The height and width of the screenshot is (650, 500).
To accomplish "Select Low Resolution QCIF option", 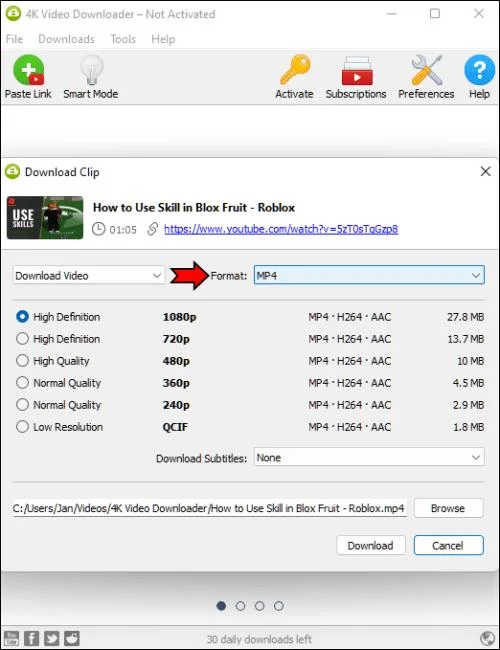I will 22,427.
